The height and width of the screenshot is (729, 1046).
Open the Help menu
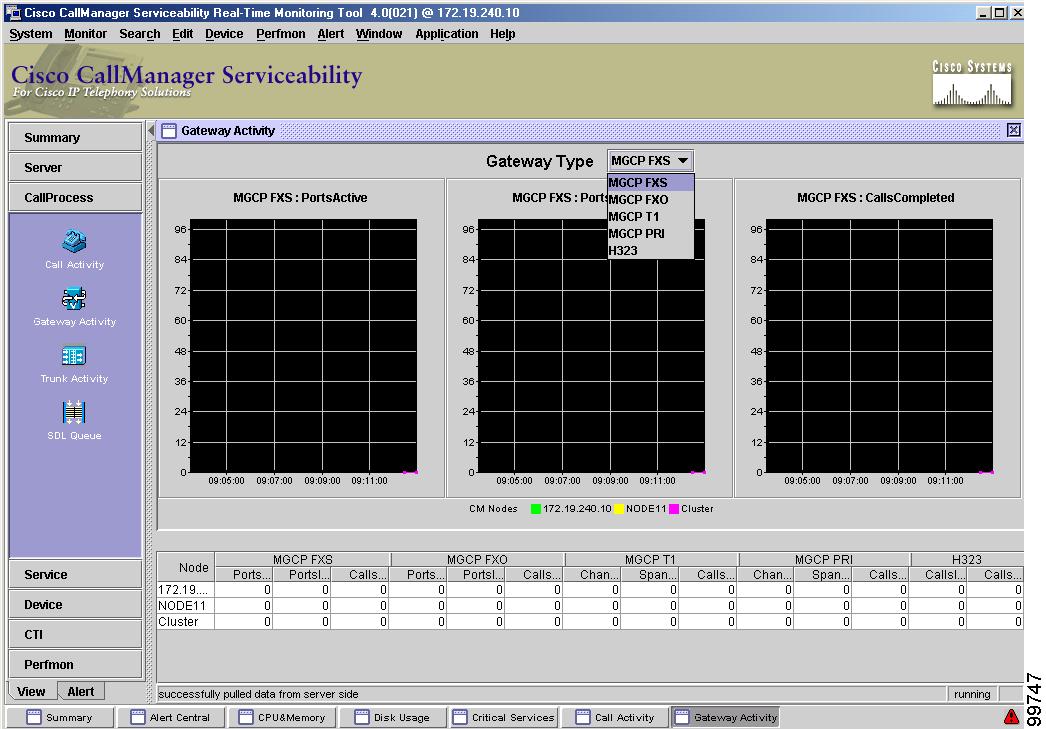[502, 34]
